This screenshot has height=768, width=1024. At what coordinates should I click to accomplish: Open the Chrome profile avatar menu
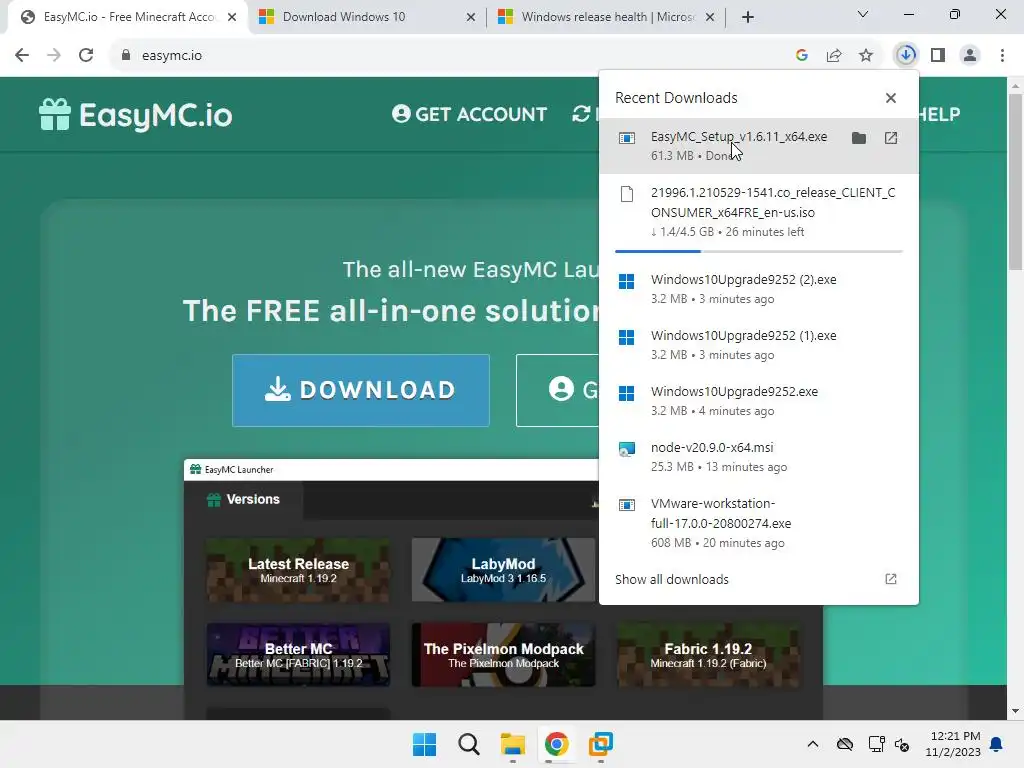[970, 56]
